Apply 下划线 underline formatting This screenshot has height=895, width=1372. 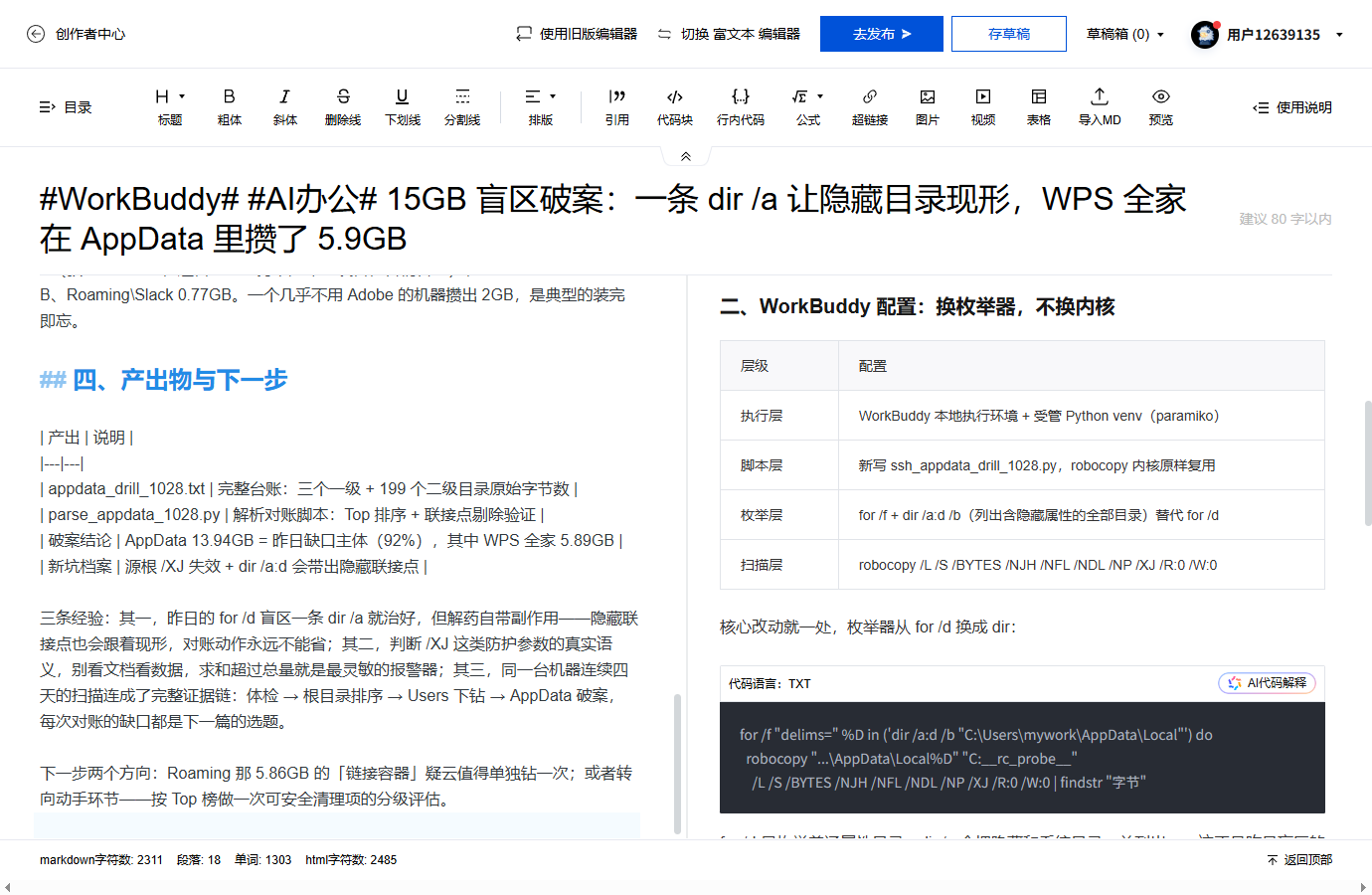[x=403, y=106]
